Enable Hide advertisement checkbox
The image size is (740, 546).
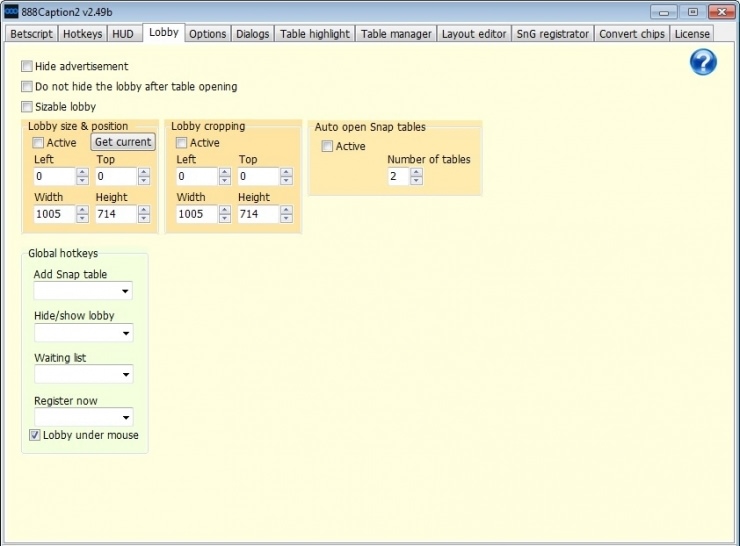tap(27, 66)
